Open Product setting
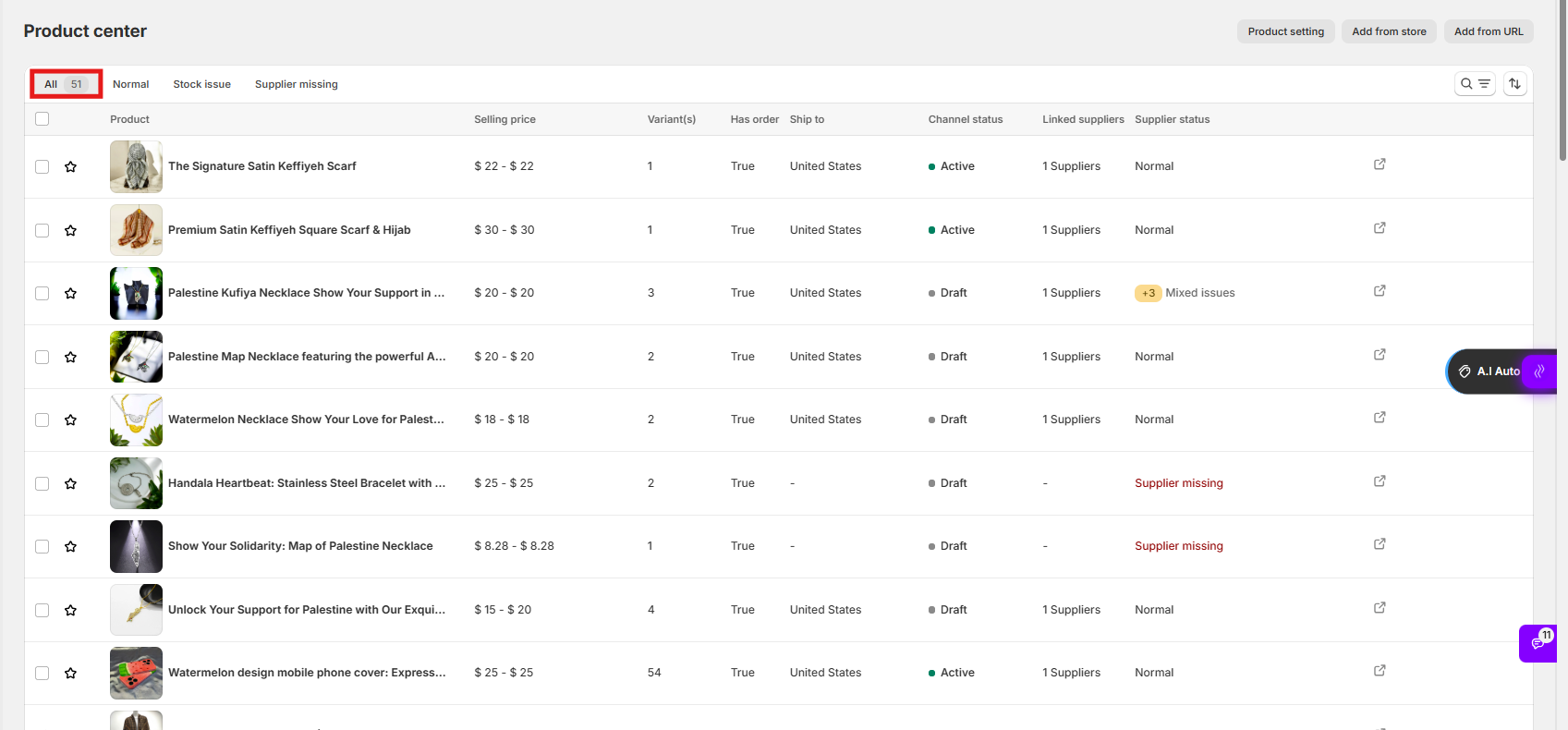The image size is (1568, 730). click(1285, 31)
